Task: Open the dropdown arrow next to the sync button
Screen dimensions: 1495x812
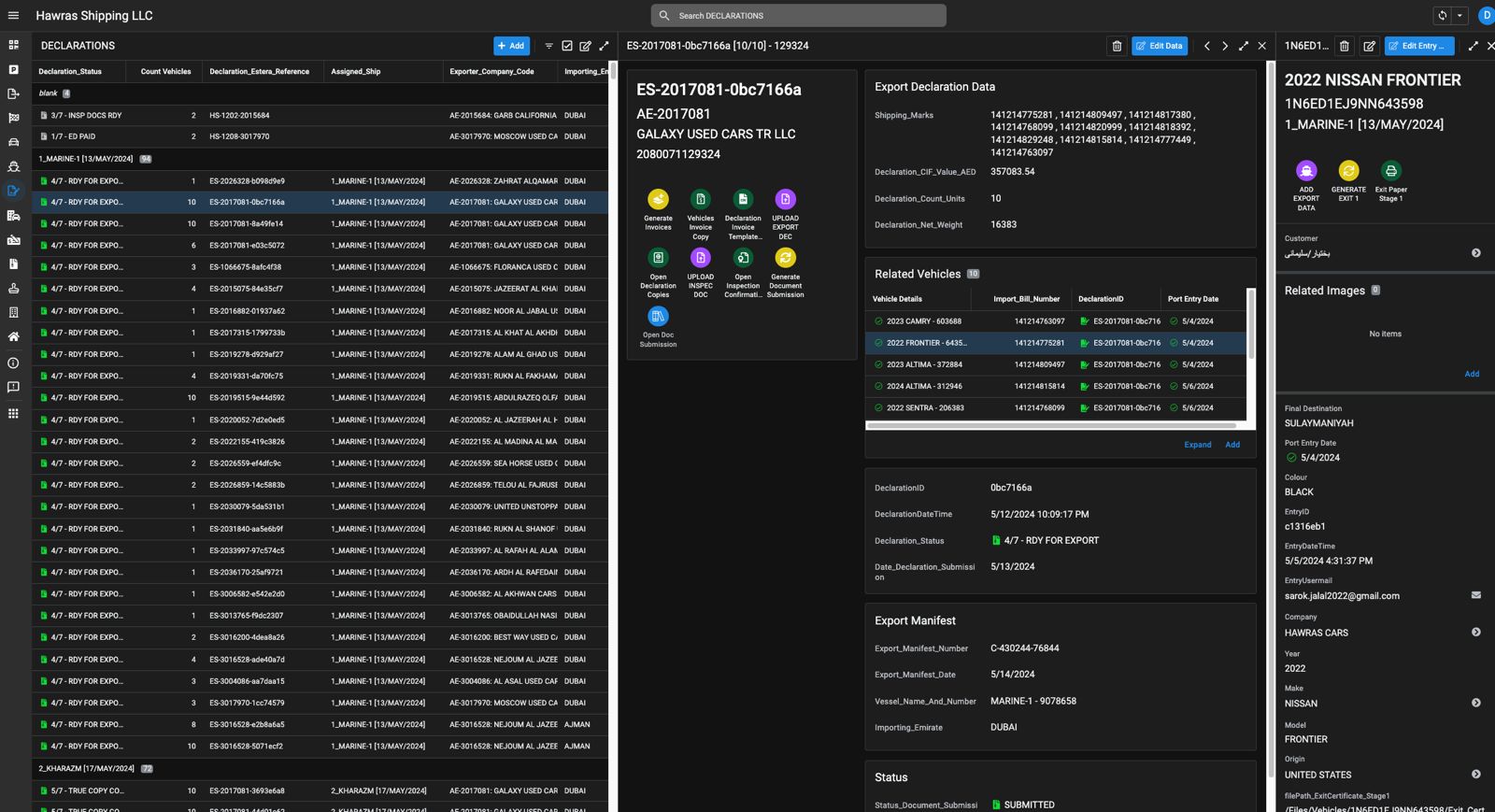Action: coord(1459,16)
